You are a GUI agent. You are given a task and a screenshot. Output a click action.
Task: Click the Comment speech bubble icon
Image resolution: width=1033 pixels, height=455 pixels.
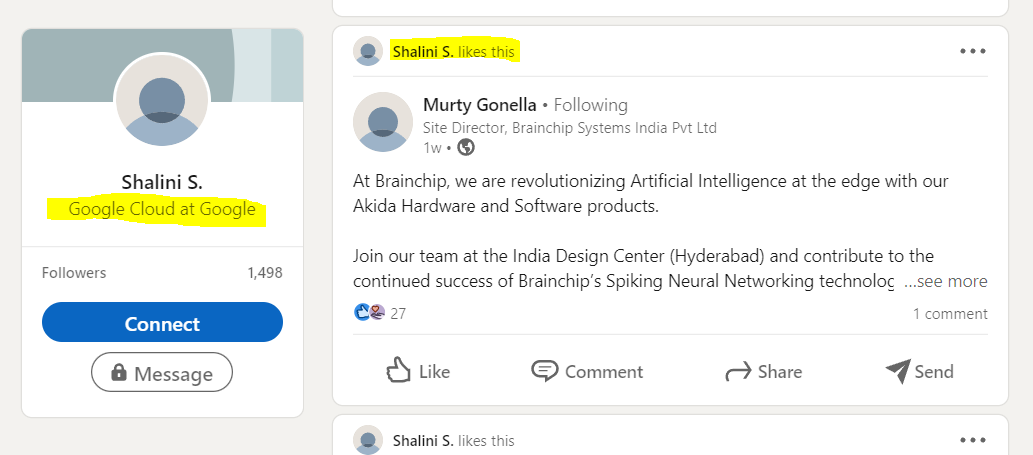click(x=545, y=371)
